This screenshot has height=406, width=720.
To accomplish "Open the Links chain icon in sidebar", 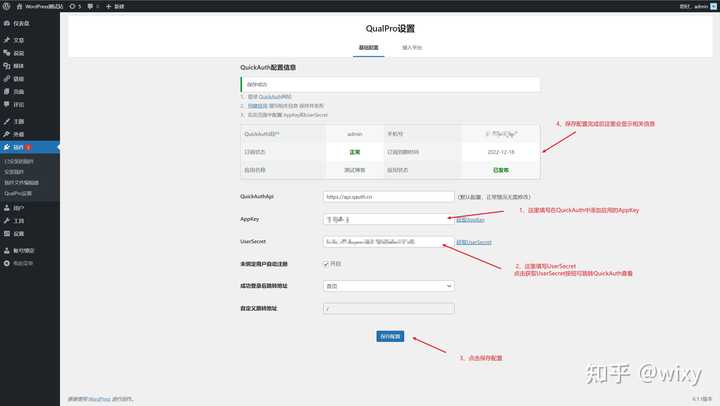I will click(x=7, y=79).
